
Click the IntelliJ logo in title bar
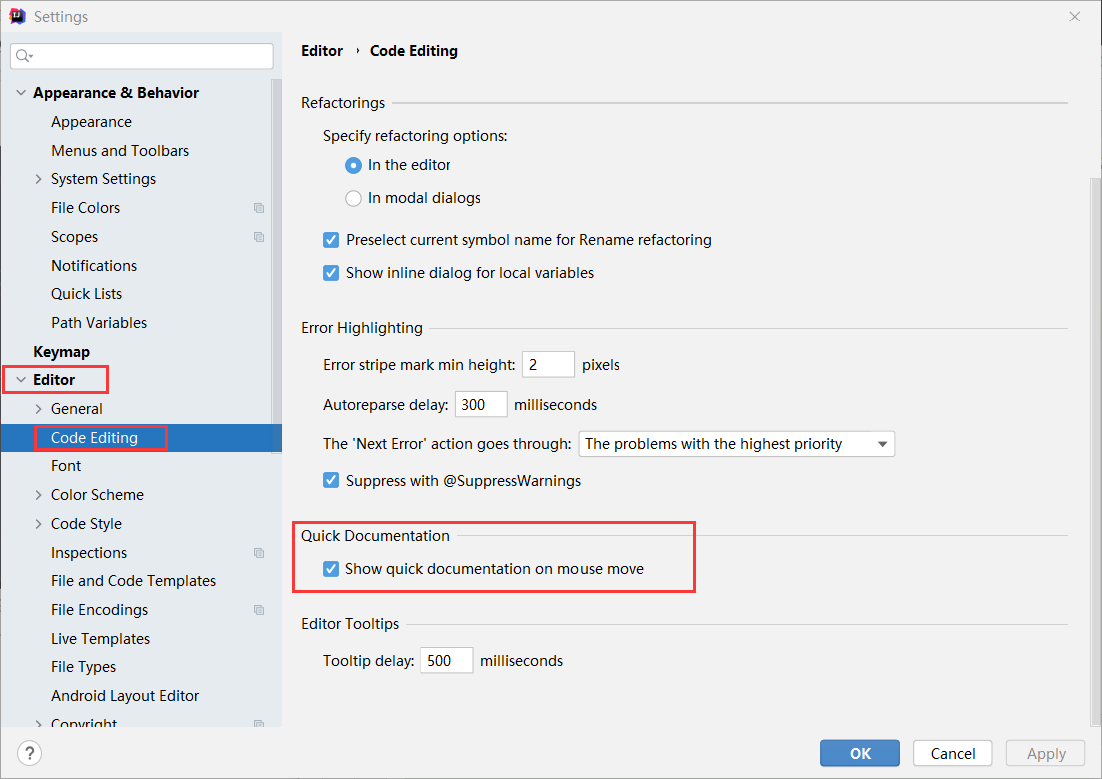pyautogui.click(x=18, y=16)
